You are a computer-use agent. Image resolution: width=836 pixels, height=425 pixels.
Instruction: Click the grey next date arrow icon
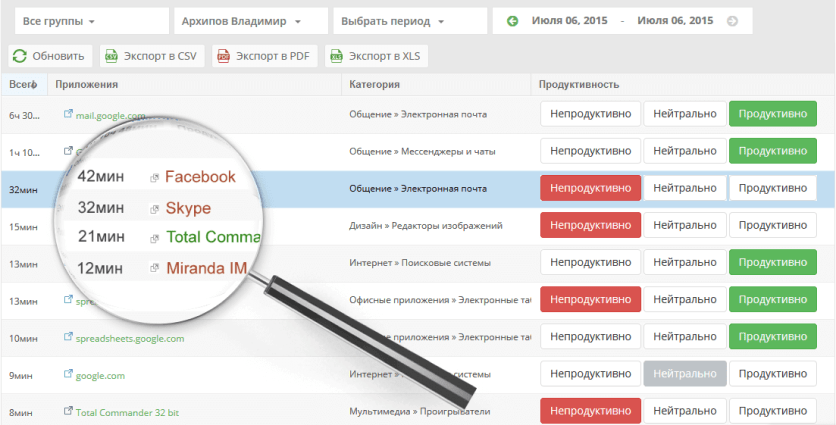click(x=733, y=21)
